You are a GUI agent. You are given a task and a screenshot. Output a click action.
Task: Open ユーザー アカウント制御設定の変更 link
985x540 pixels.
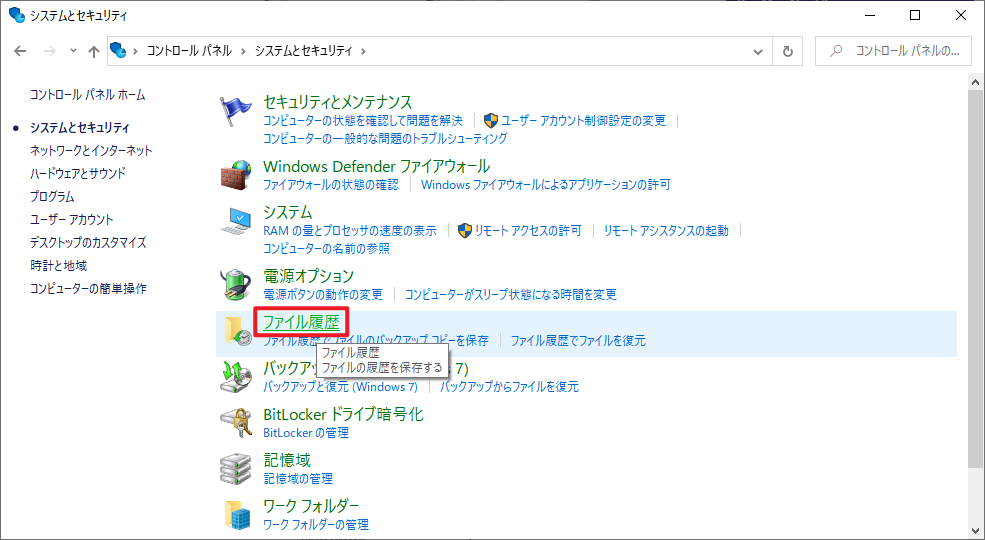[583, 121]
